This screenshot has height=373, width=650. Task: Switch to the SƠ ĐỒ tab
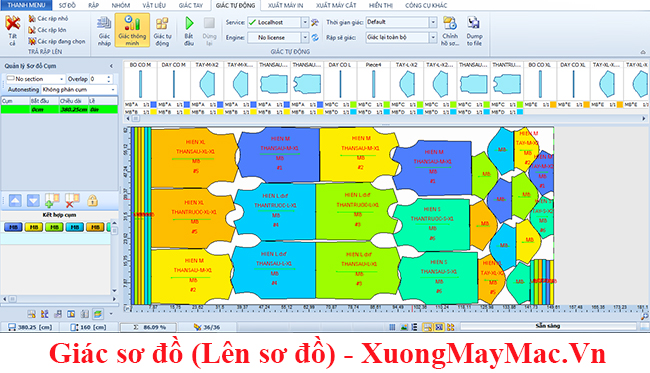click(x=67, y=5)
